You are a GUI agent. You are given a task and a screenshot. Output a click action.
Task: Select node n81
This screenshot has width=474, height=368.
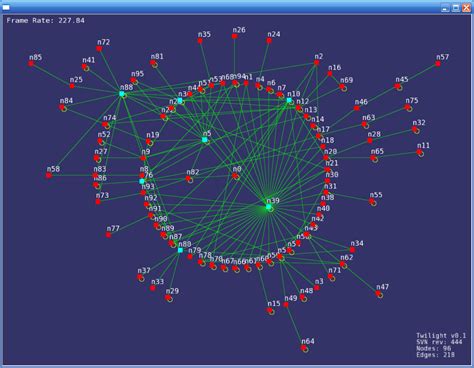153,63
